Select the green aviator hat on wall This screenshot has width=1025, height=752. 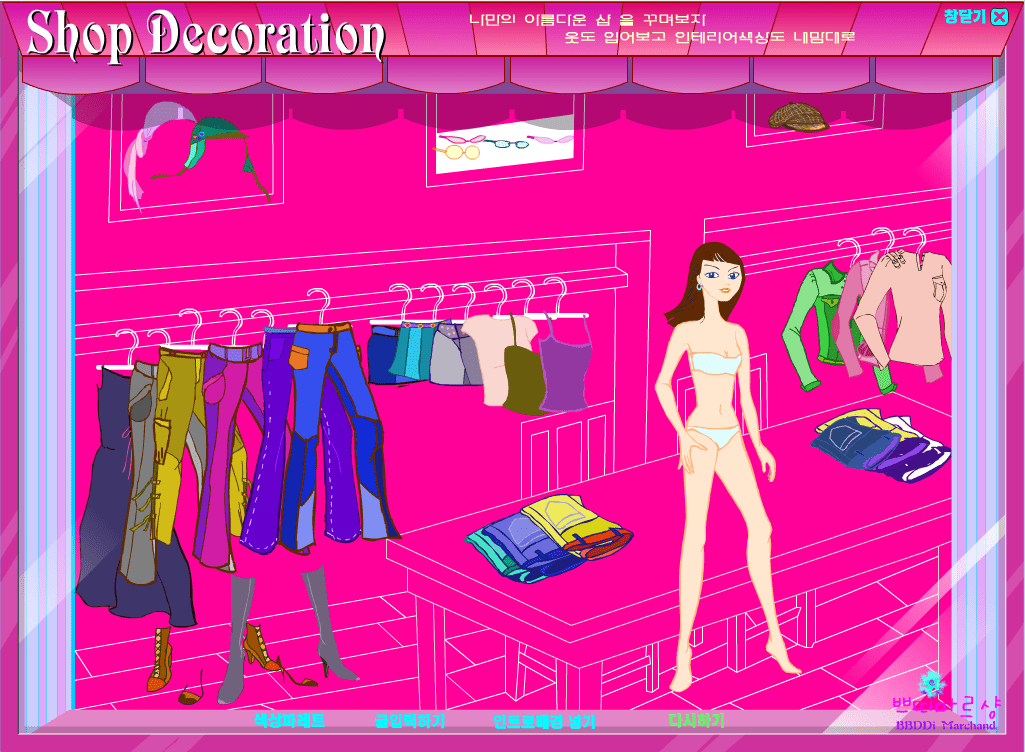coord(216,150)
